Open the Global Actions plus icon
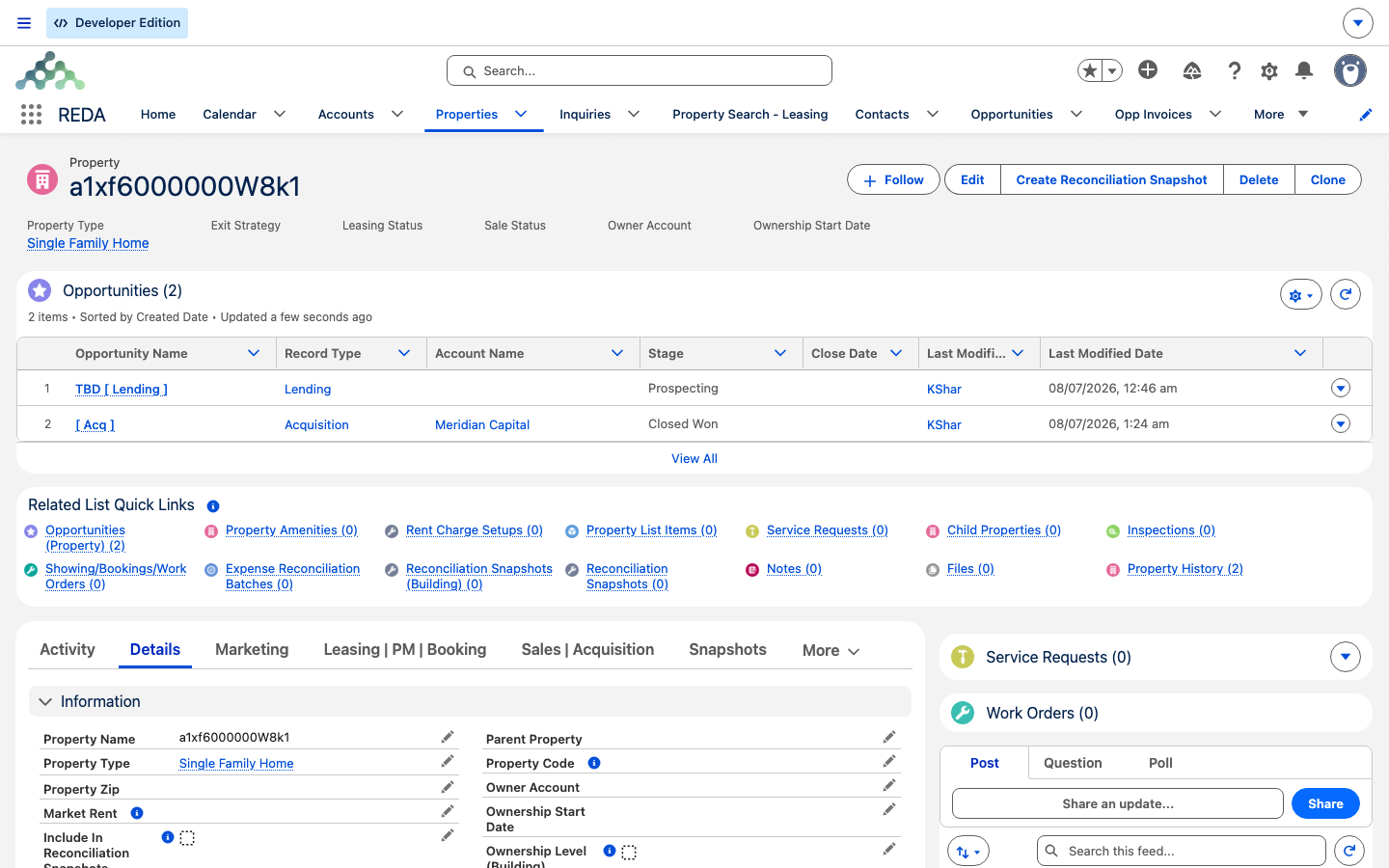1389x868 pixels. tap(1148, 69)
